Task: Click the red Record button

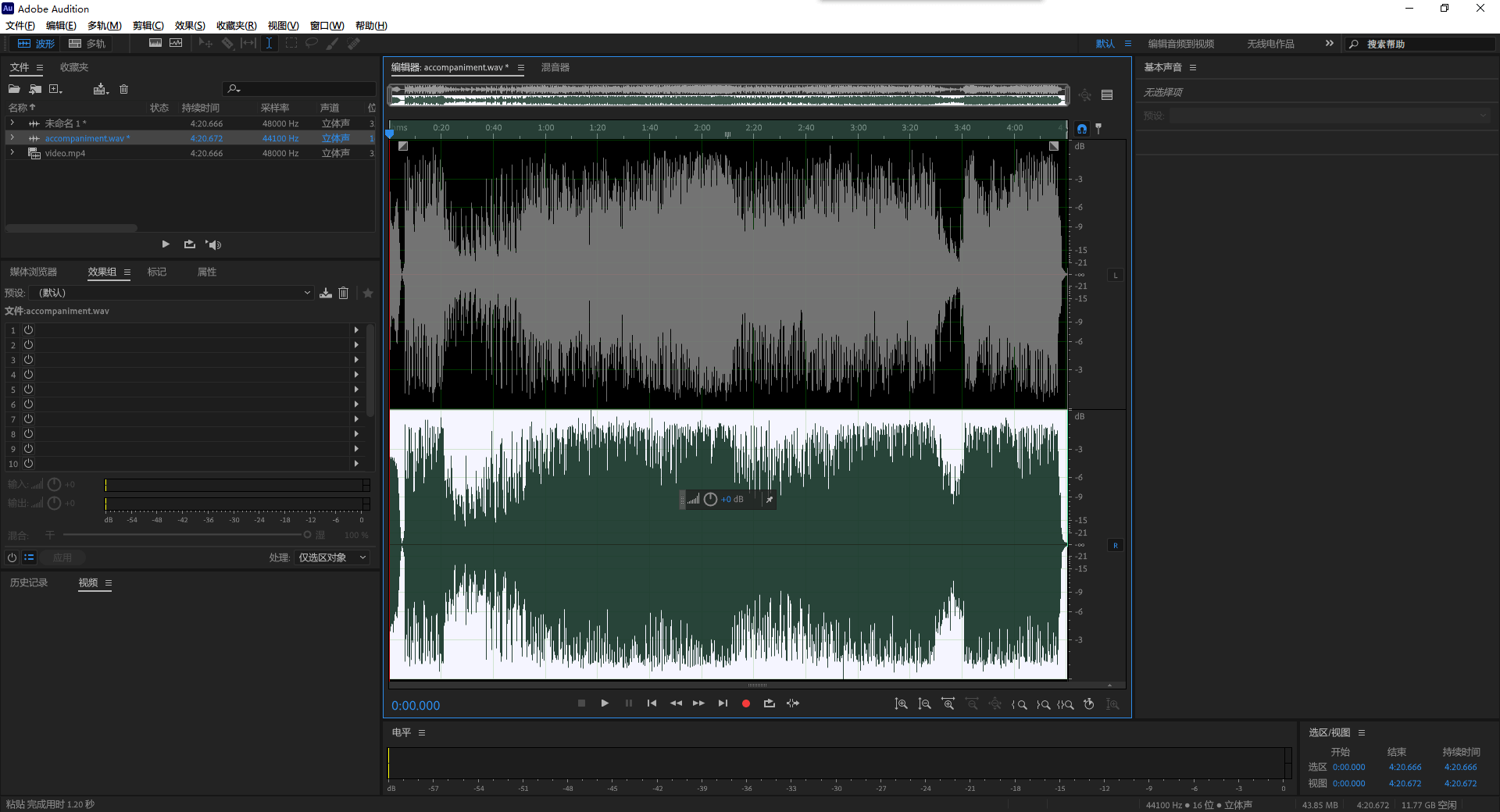Action: click(745, 703)
